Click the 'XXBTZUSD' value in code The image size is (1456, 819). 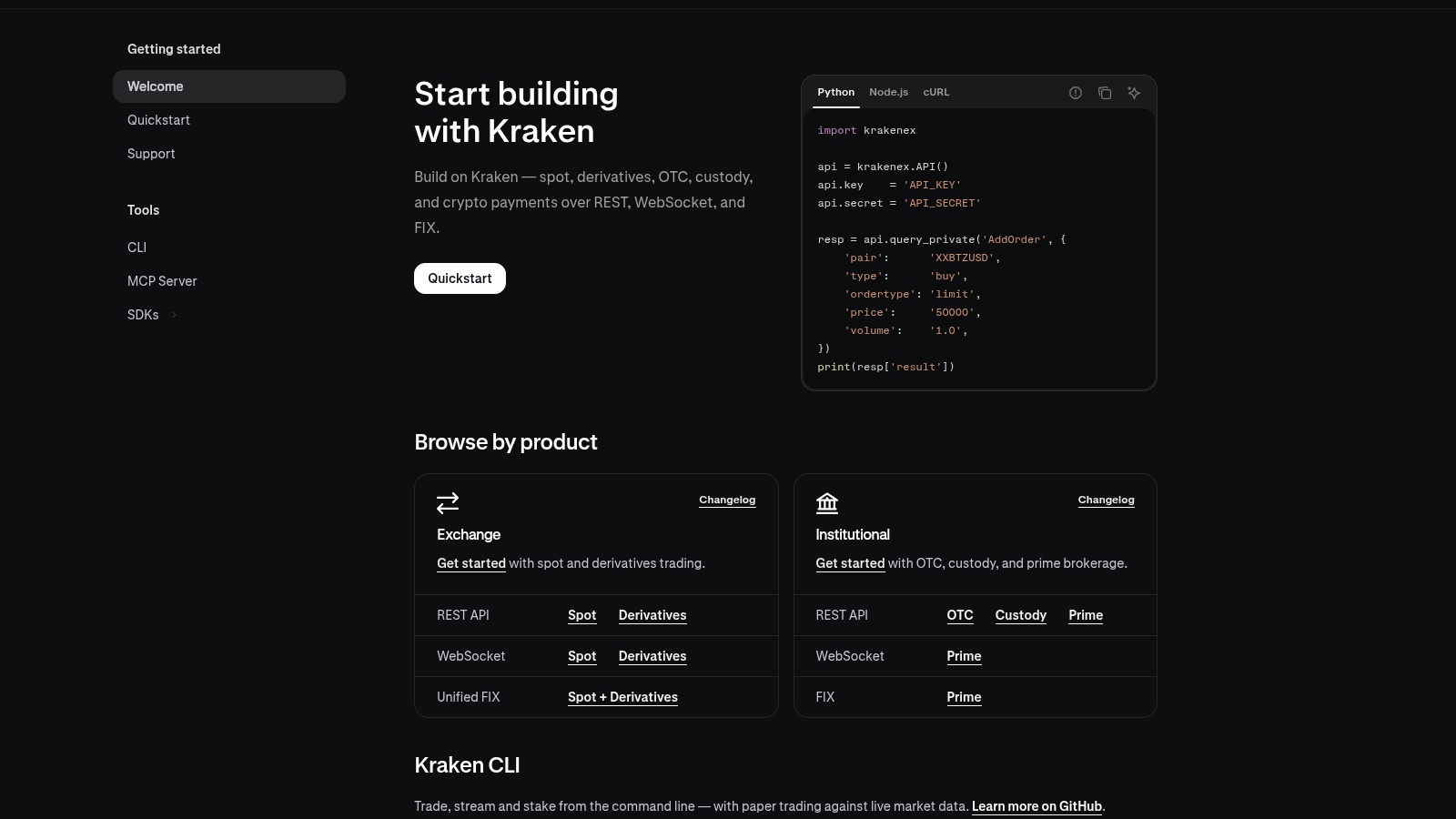pos(962,258)
